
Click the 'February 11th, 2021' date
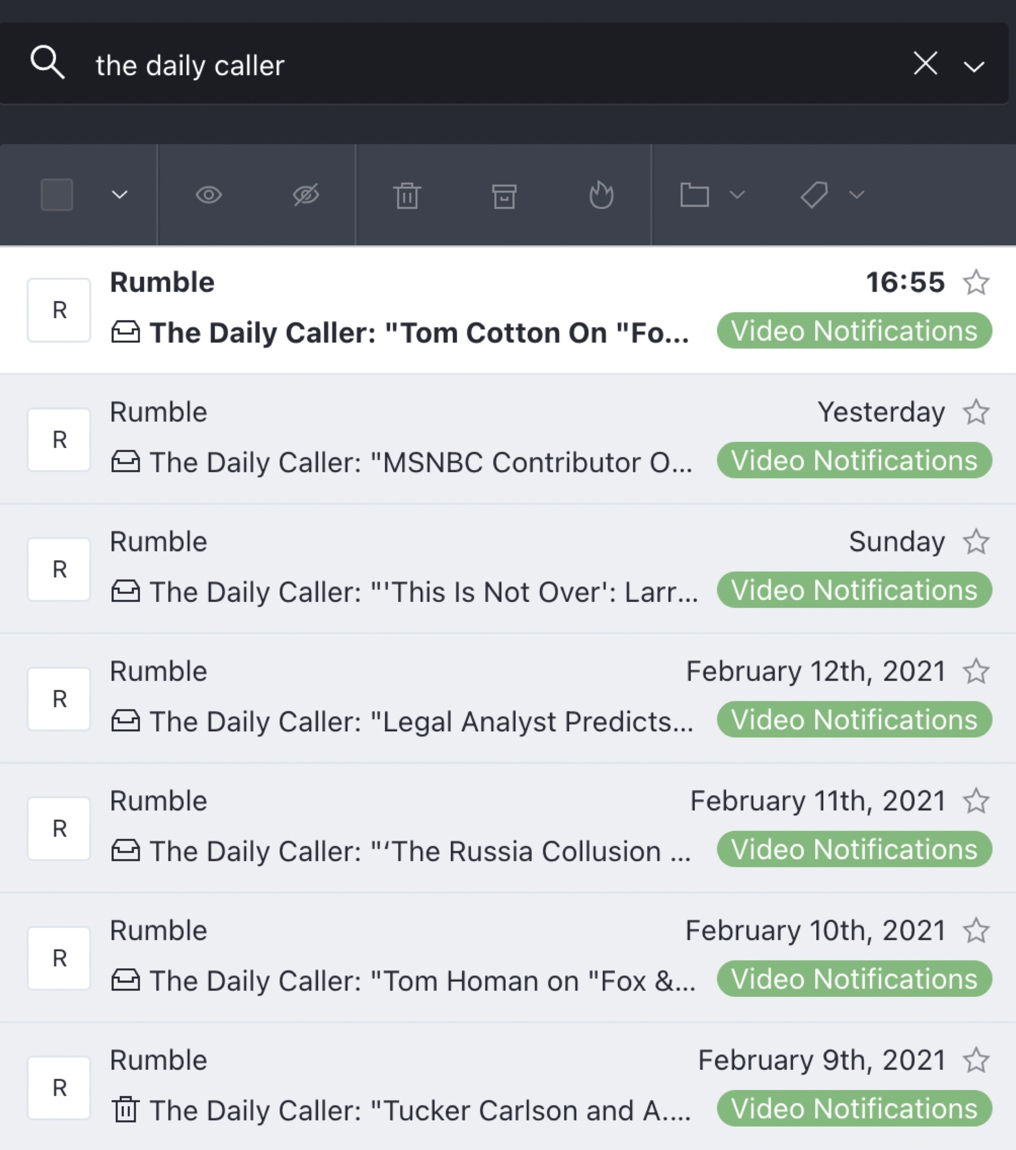click(818, 801)
